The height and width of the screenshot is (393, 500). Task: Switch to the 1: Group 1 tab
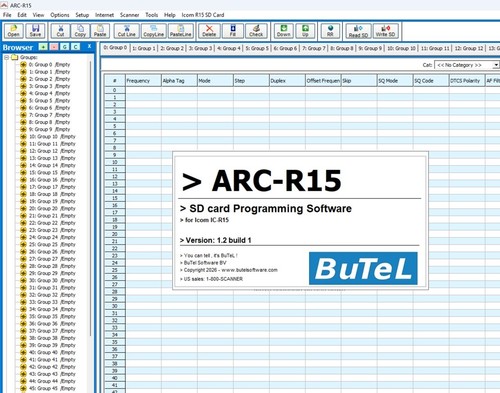pos(144,48)
